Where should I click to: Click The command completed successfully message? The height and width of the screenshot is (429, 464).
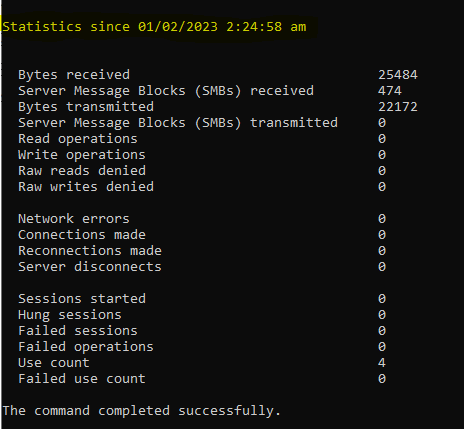pyautogui.click(x=142, y=411)
